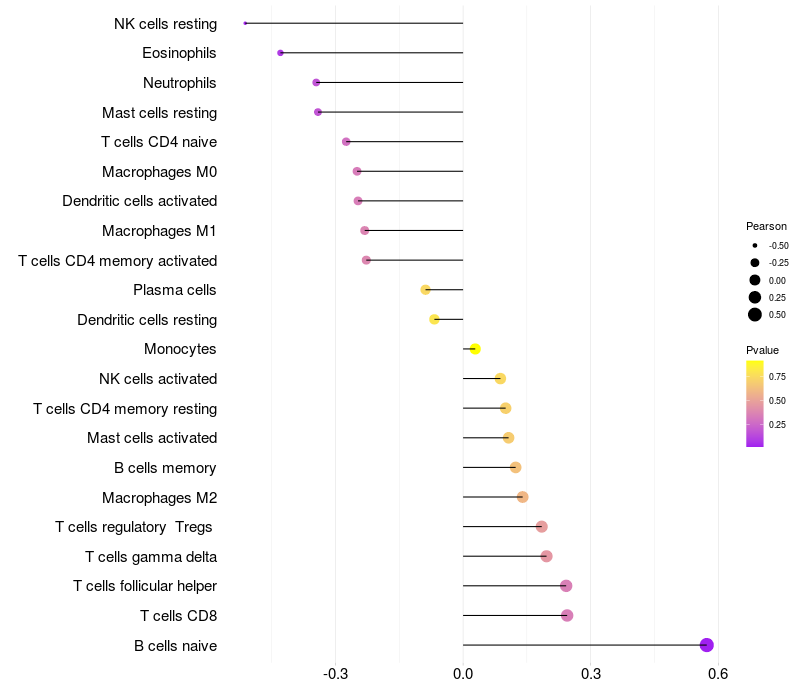Select the T cells gamma delta dot
Screen dimensions: 800x700
point(546,556)
